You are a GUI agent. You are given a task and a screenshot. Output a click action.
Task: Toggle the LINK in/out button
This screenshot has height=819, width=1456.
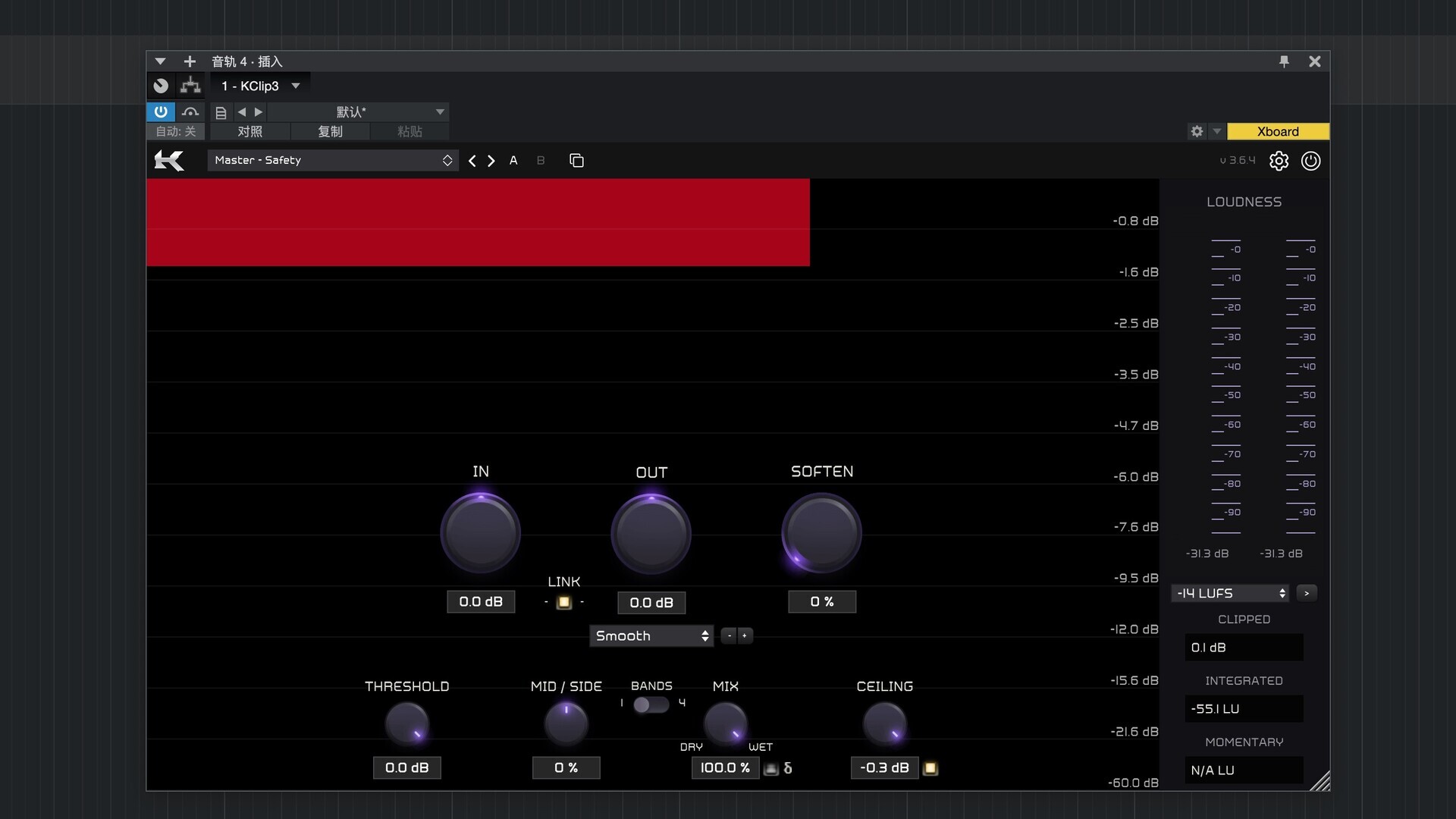(563, 602)
